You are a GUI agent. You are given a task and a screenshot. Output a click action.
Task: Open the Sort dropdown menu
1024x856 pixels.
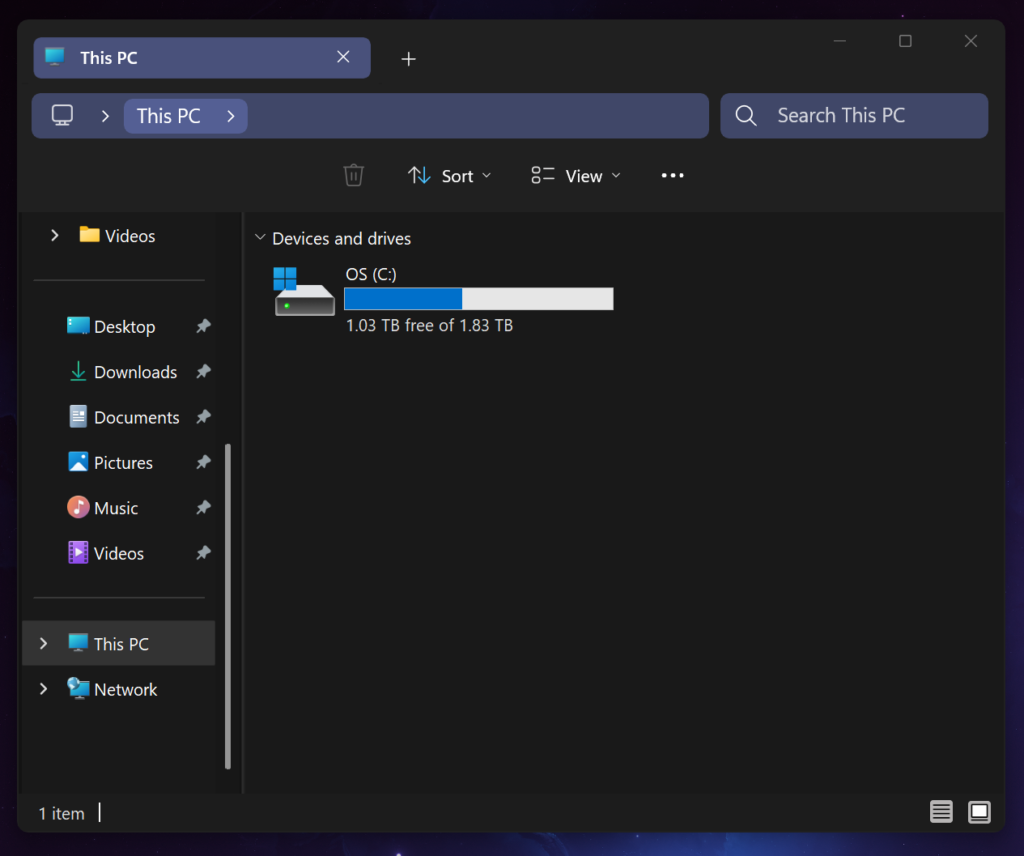(449, 176)
